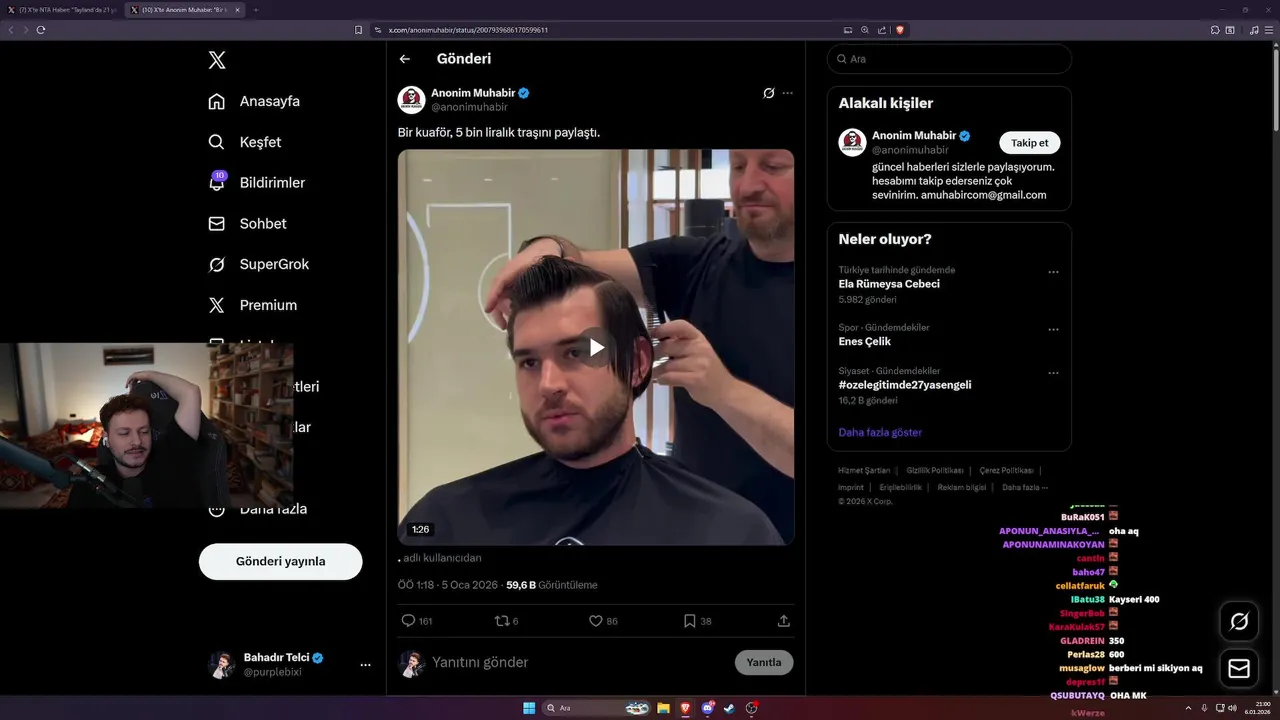Click the share post icon
Image resolution: width=1280 pixels, height=720 pixels.
coord(784,621)
